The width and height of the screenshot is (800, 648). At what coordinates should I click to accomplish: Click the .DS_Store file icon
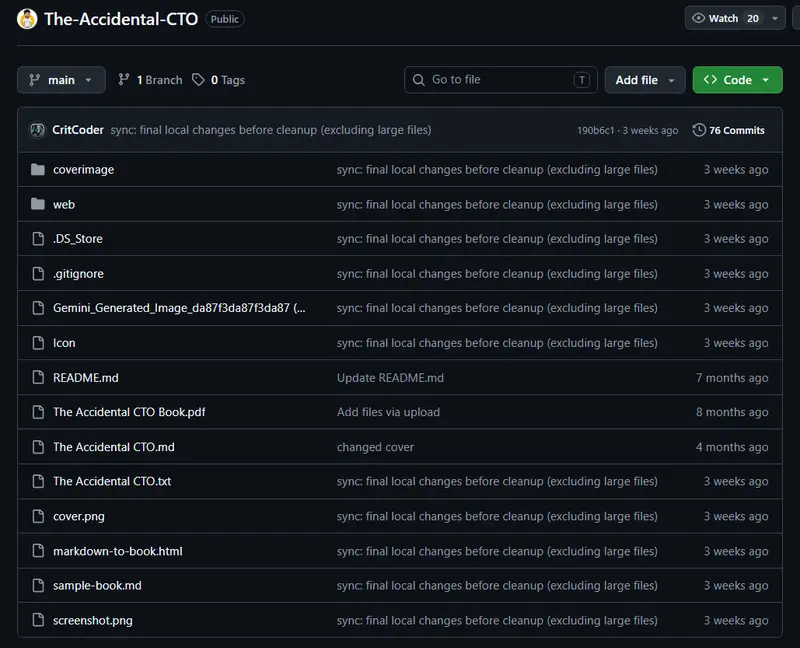tap(38, 239)
